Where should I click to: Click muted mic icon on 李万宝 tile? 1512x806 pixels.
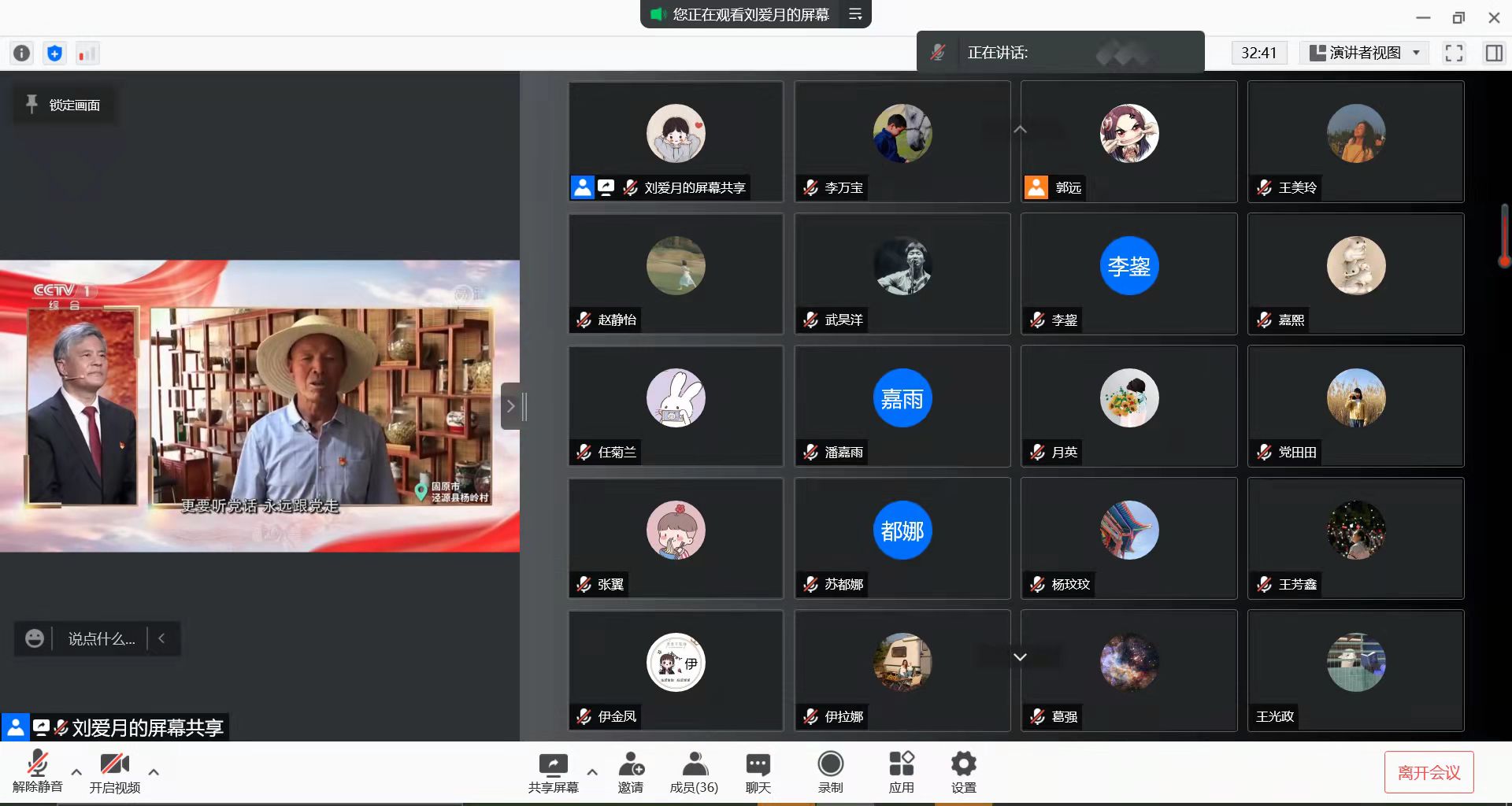pos(811,187)
